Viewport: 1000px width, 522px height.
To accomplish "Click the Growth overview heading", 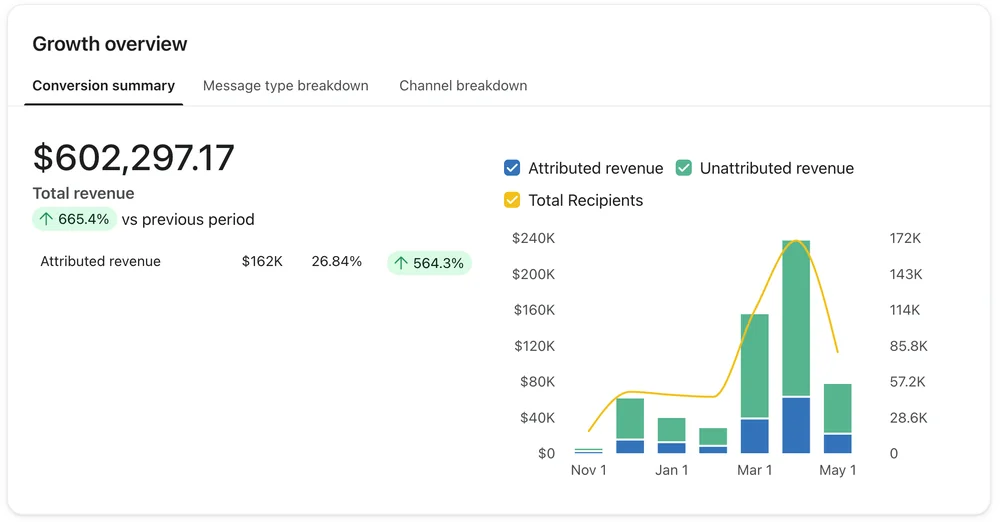I will [x=110, y=44].
